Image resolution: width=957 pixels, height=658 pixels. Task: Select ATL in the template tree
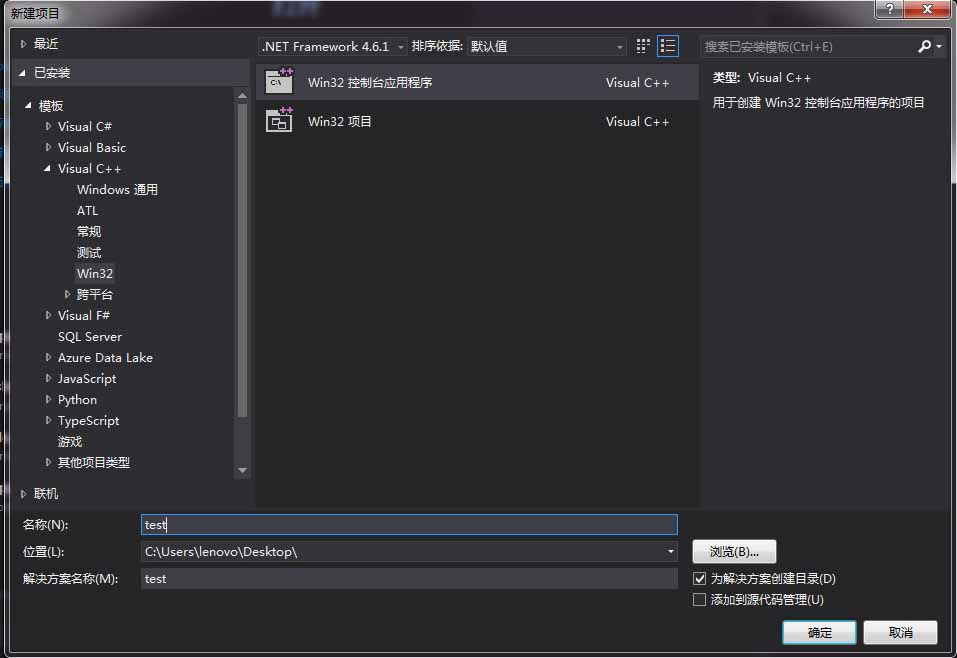click(x=87, y=211)
